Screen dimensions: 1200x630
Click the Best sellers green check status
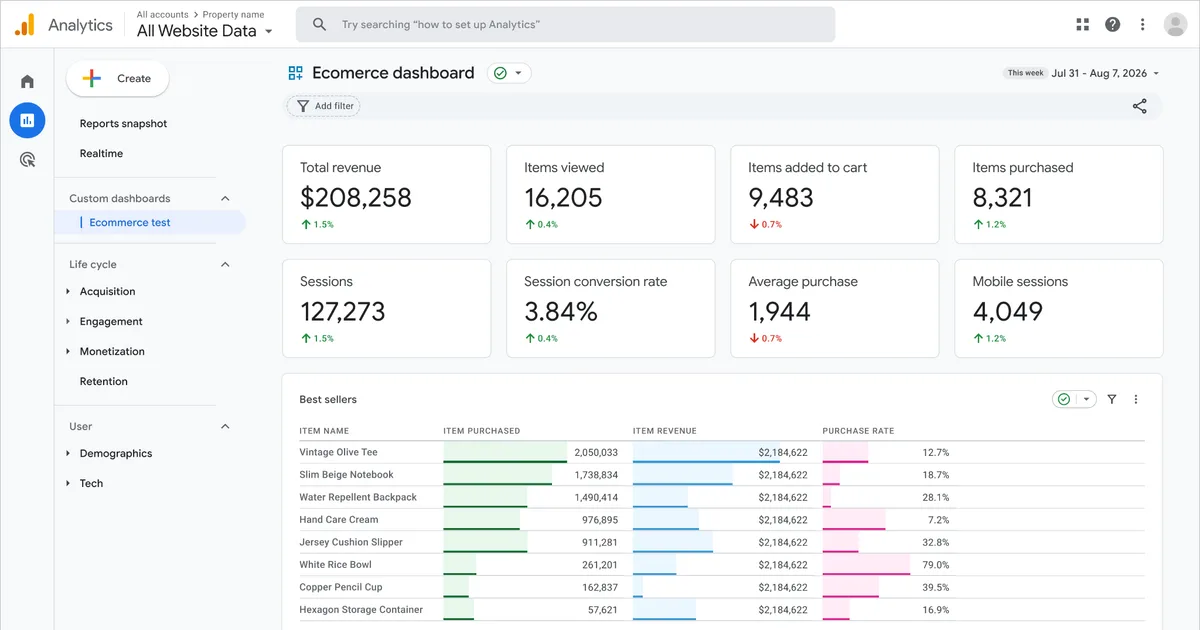[1064, 399]
